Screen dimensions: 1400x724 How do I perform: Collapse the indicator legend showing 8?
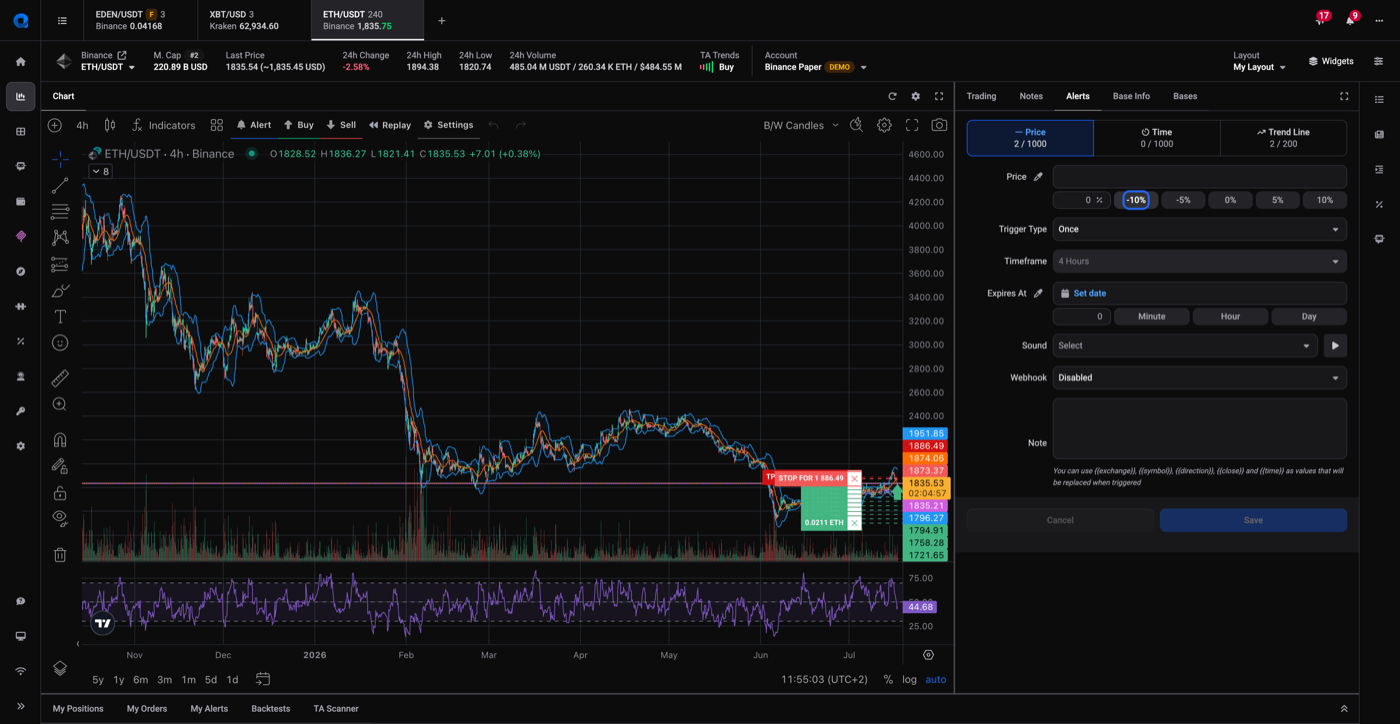click(100, 172)
